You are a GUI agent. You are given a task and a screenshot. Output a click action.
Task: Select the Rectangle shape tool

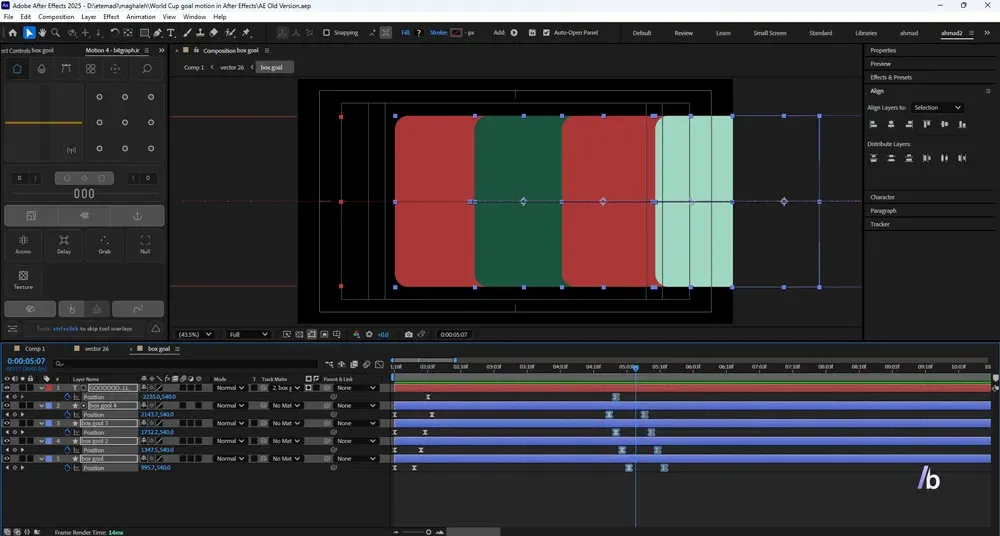coord(144,33)
